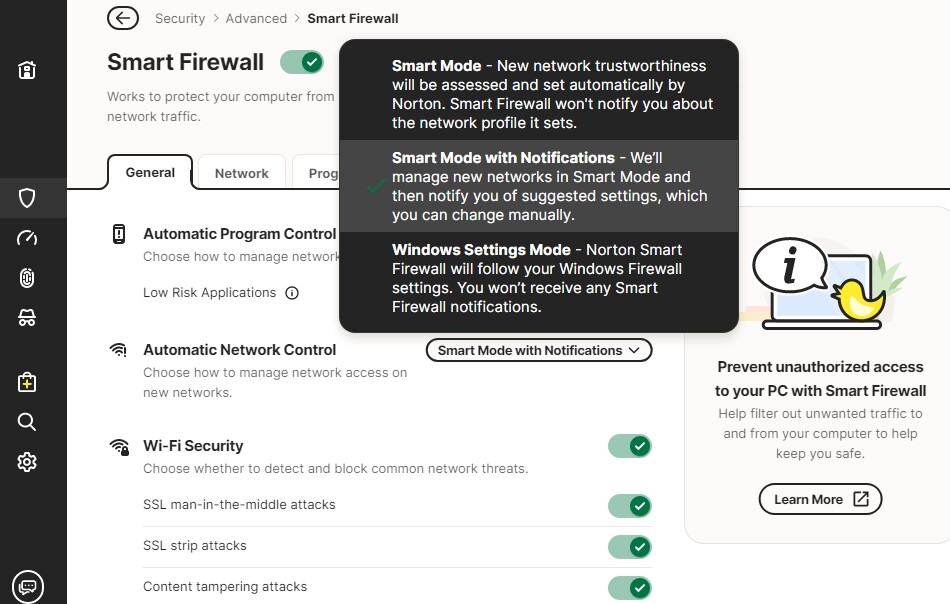Open the Home dashboard sidebar icon
The height and width of the screenshot is (604, 950).
pyautogui.click(x=27, y=70)
